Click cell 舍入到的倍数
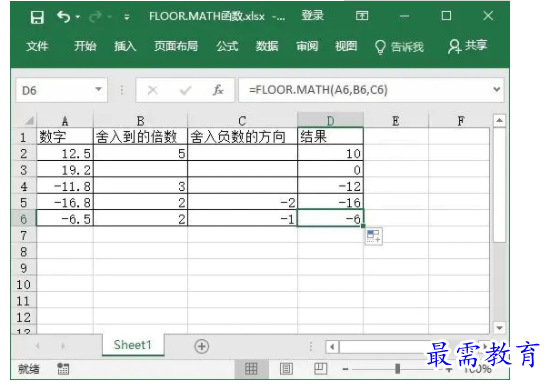Viewport: 548px width, 386px height. (140, 136)
